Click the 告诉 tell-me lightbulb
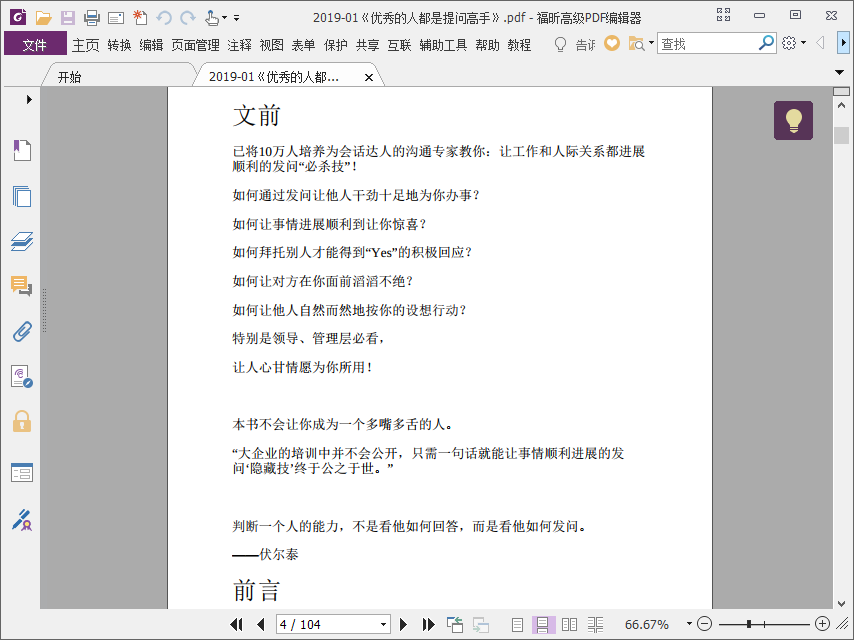The width and height of the screenshot is (854, 640). 560,44
